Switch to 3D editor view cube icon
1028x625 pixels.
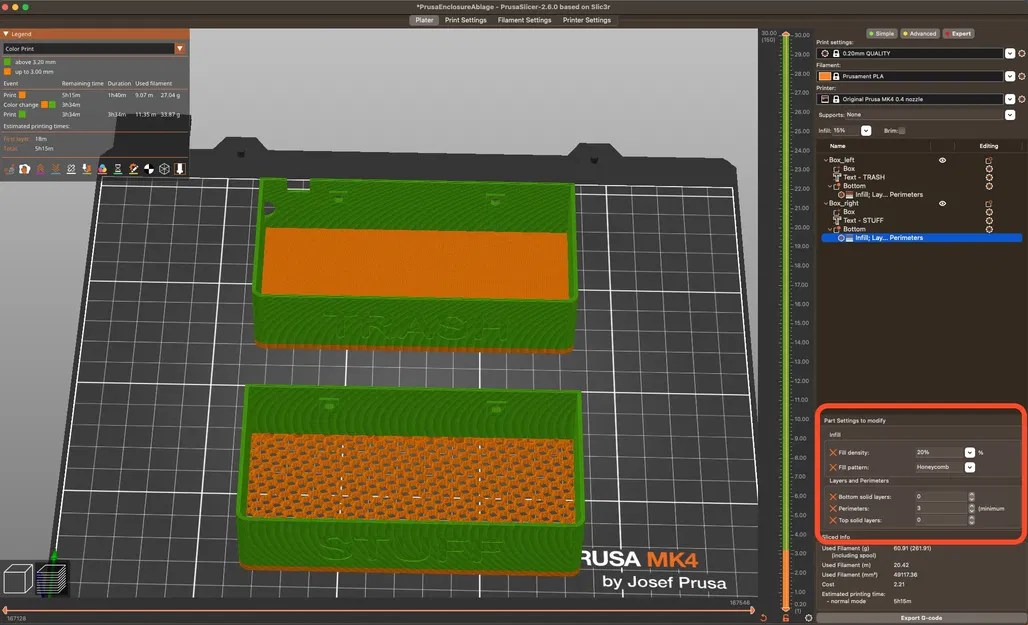pos(18,579)
